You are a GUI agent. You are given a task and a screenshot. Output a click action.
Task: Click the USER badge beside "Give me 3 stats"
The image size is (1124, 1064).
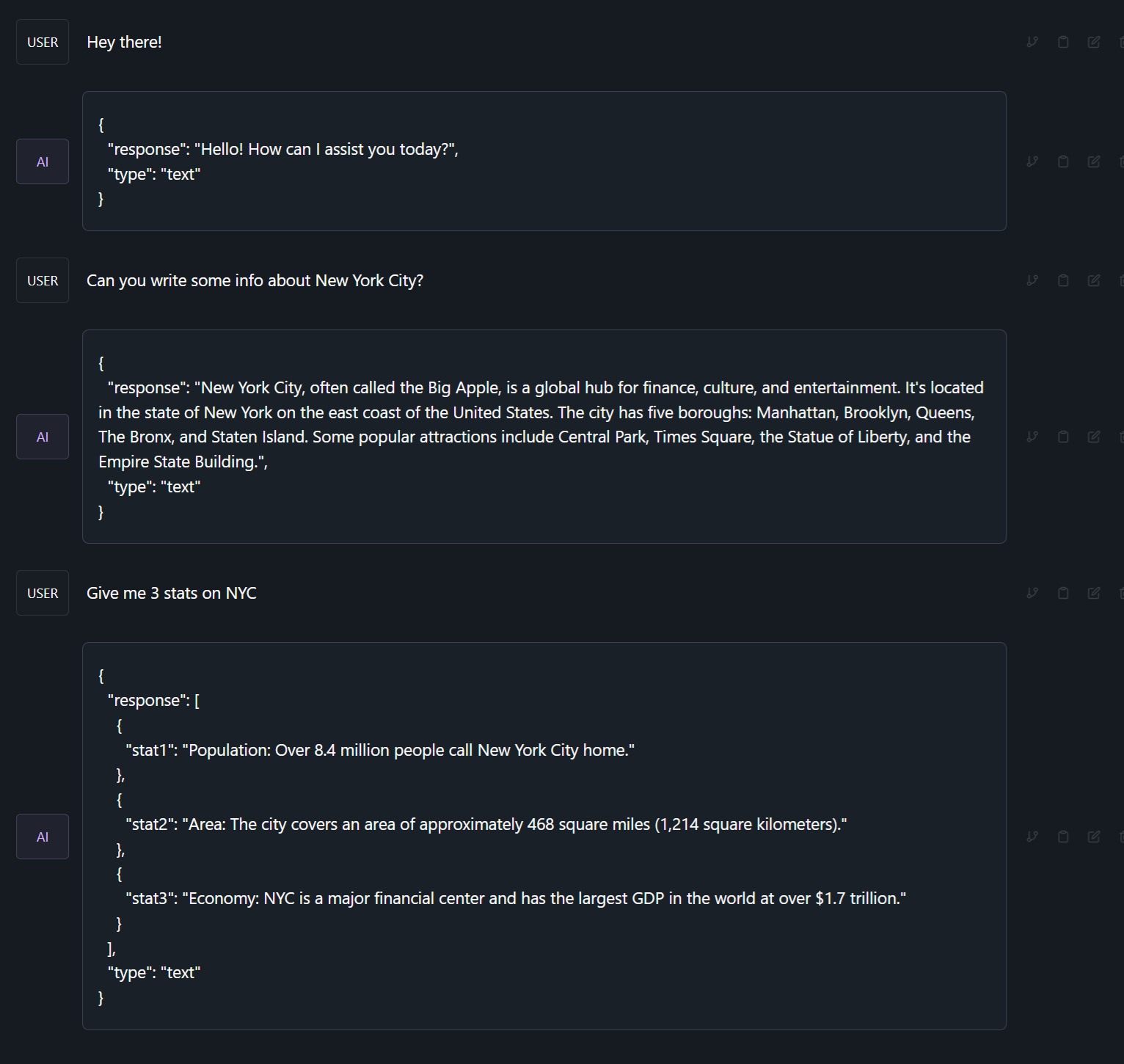pyautogui.click(x=43, y=593)
